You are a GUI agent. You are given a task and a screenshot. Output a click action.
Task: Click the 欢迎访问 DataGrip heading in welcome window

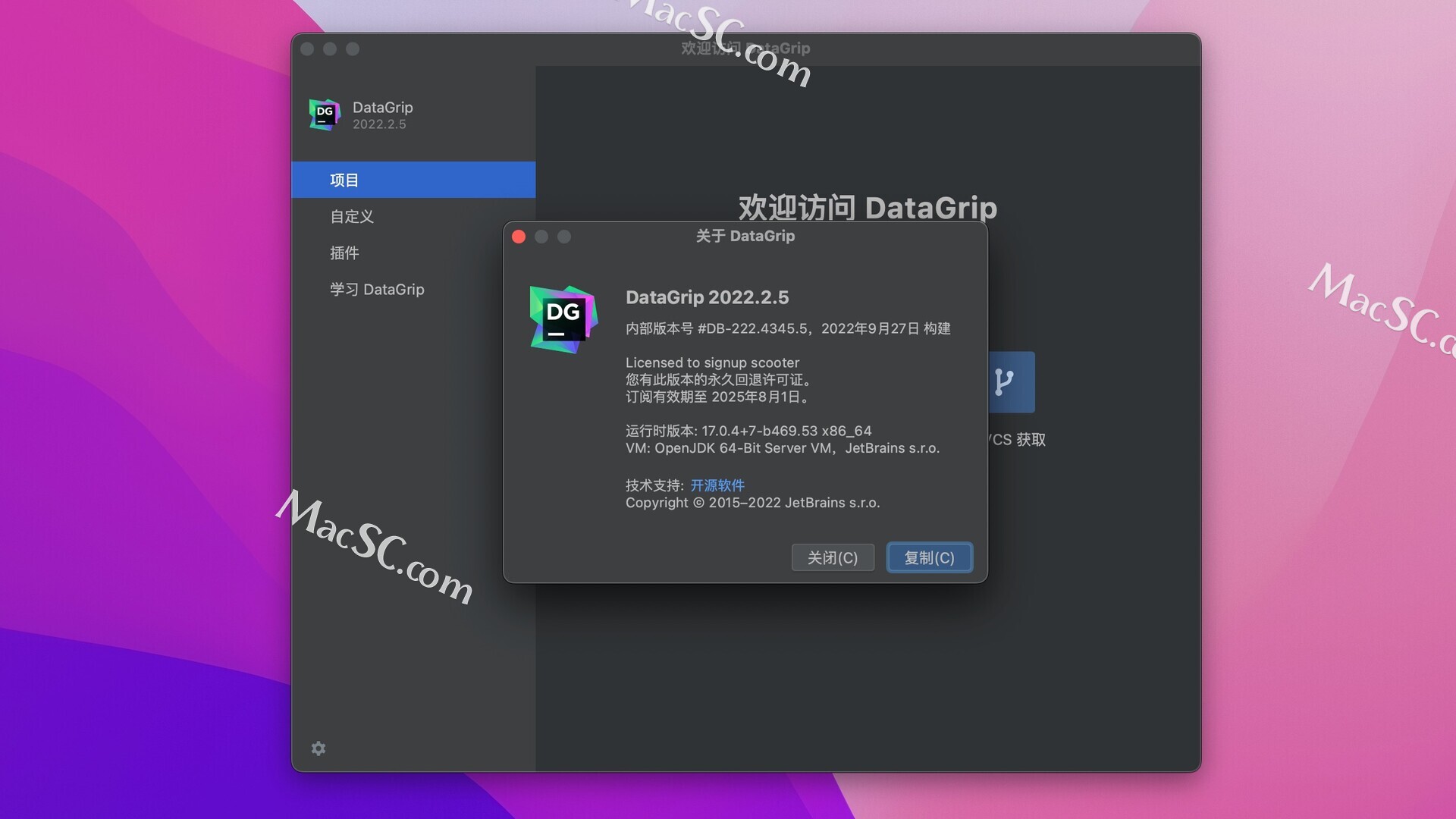(868, 207)
